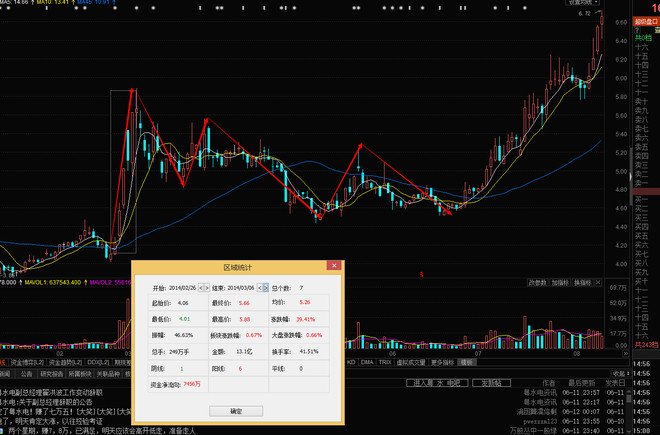Click the red $ marker under chart
This screenshot has width=660, height=435.
[421, 275]
